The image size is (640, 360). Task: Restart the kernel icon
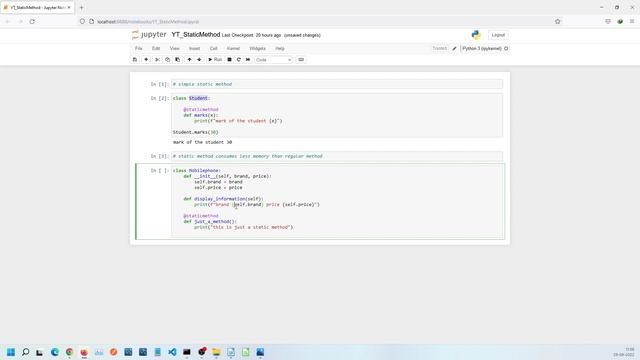(239, 60)
